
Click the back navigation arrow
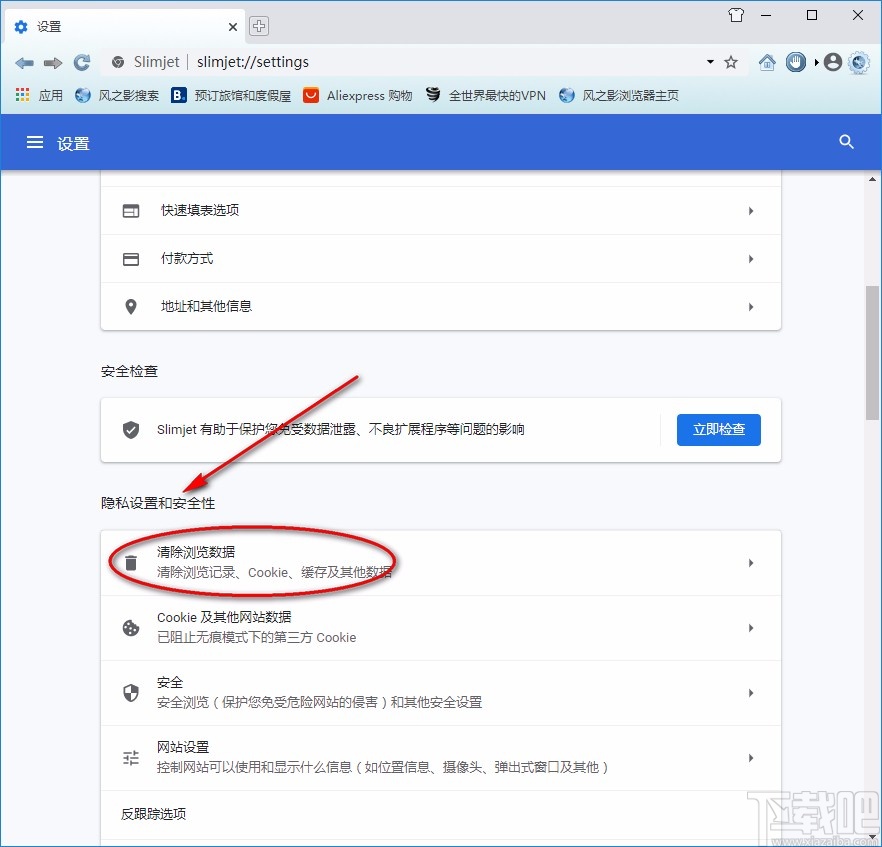(24, 61)
